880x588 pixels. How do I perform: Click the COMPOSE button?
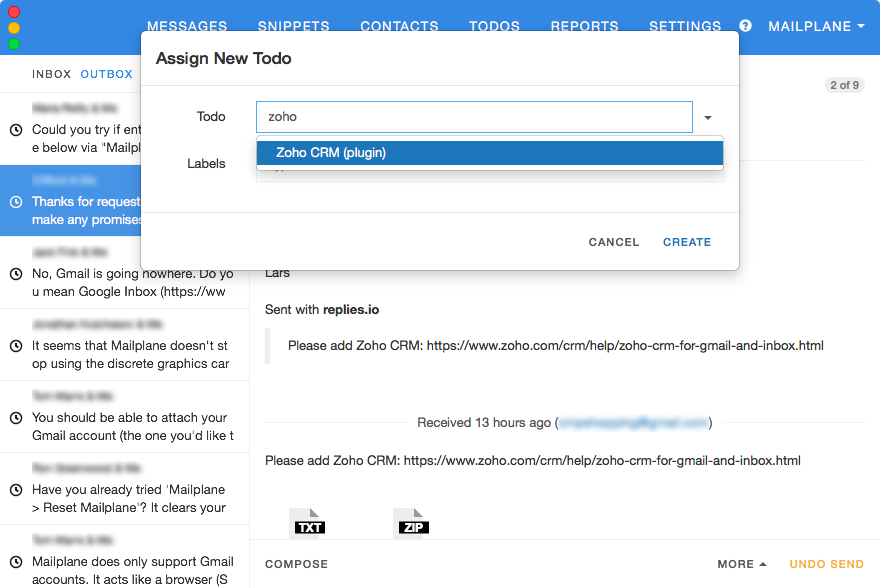(296, 564)
